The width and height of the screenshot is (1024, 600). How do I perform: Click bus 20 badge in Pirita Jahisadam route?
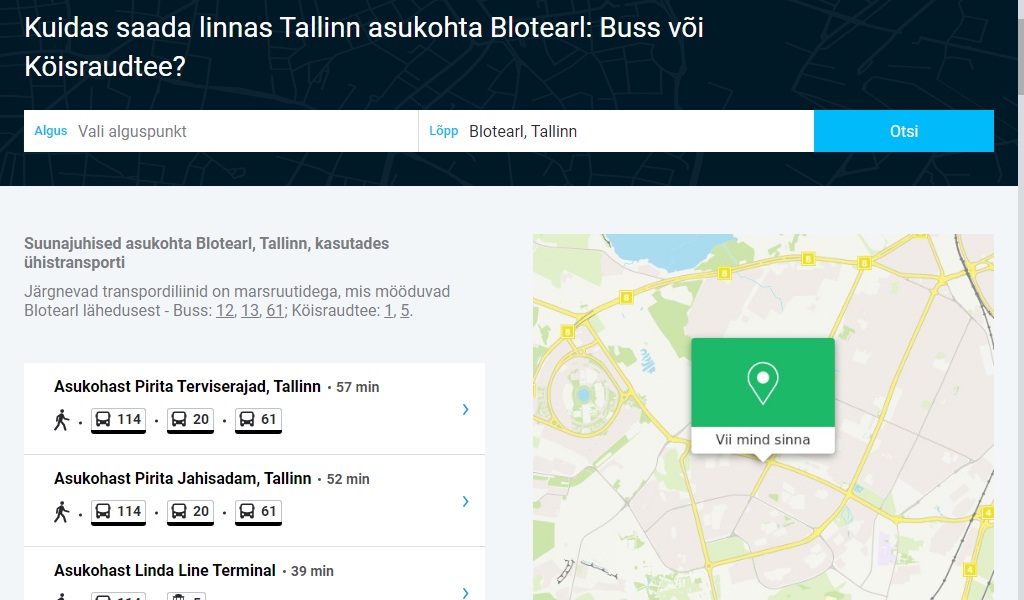tap(190, 512)
